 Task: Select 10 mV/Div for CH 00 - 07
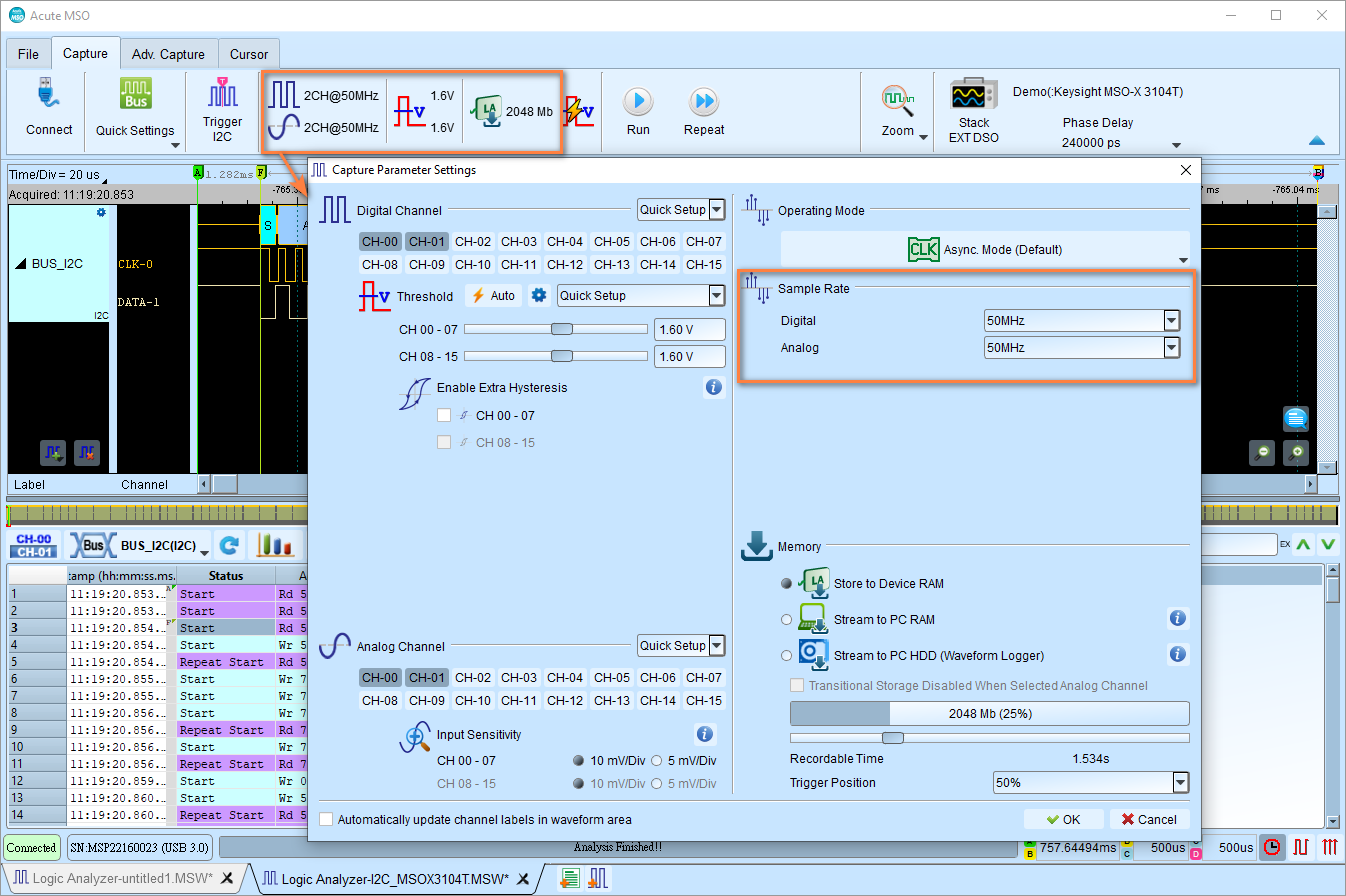(x=579, y=760)
